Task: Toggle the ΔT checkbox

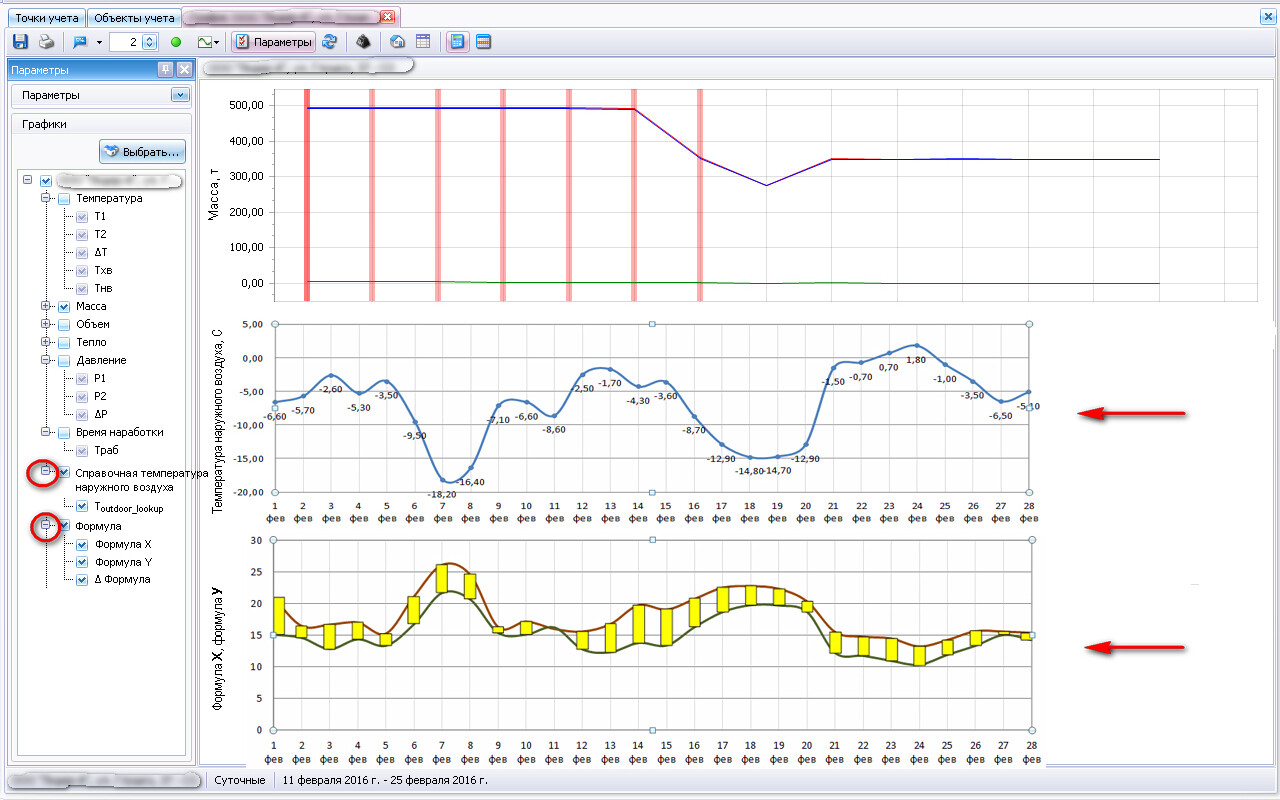Action: [82, 252]
